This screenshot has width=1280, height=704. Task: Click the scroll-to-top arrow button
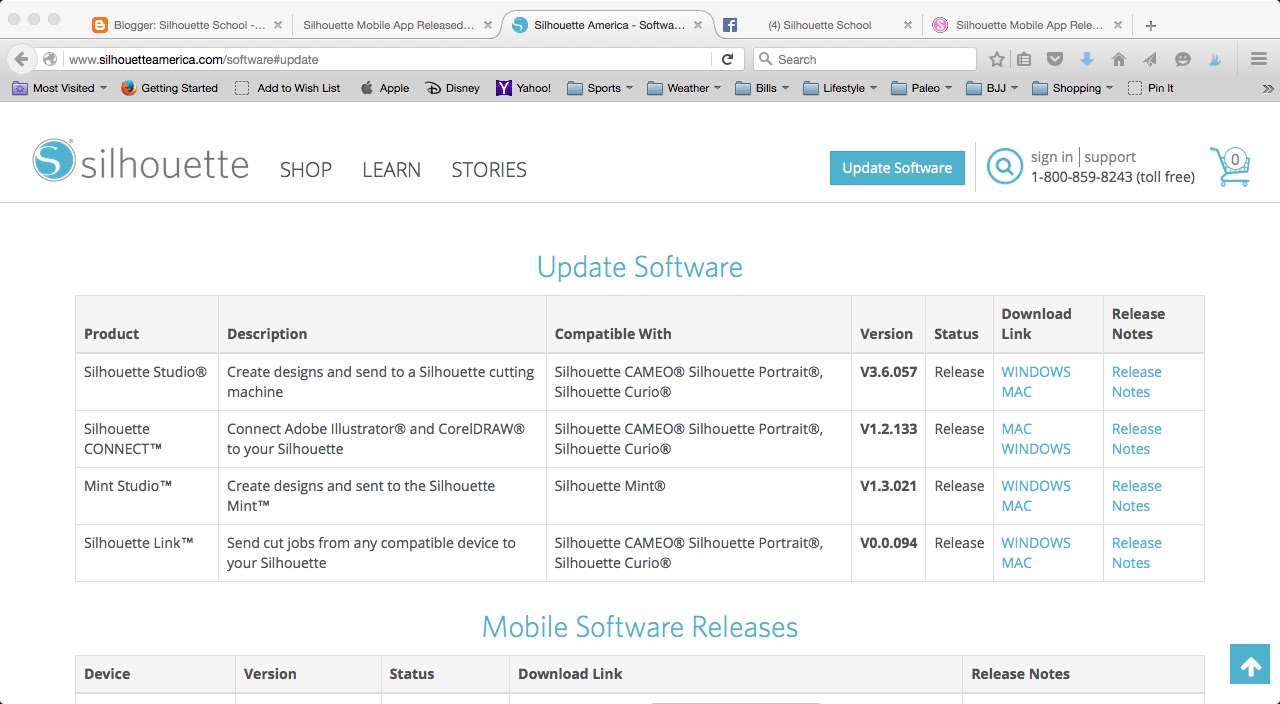[x=1249, y=664]
